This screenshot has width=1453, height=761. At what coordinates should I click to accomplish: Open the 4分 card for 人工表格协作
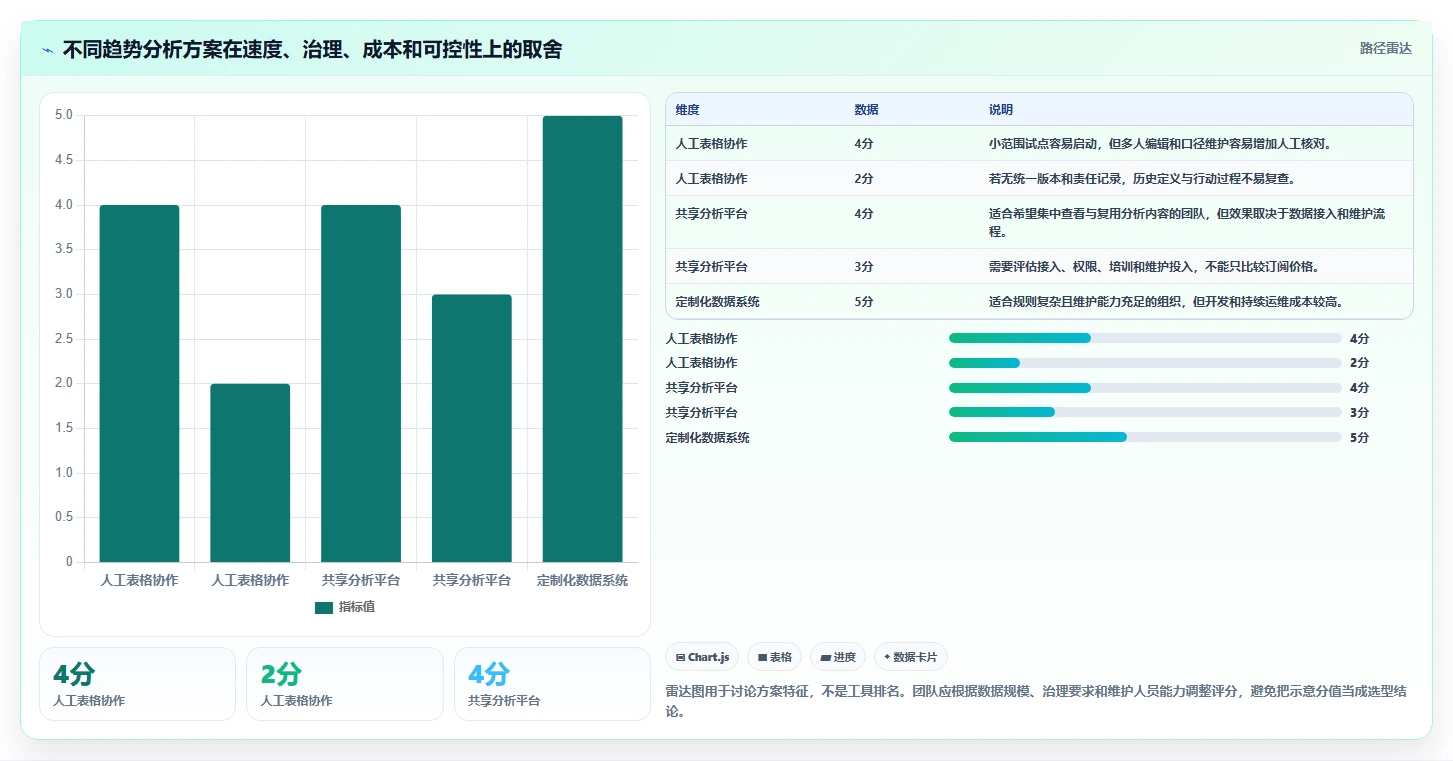(137, 684)
